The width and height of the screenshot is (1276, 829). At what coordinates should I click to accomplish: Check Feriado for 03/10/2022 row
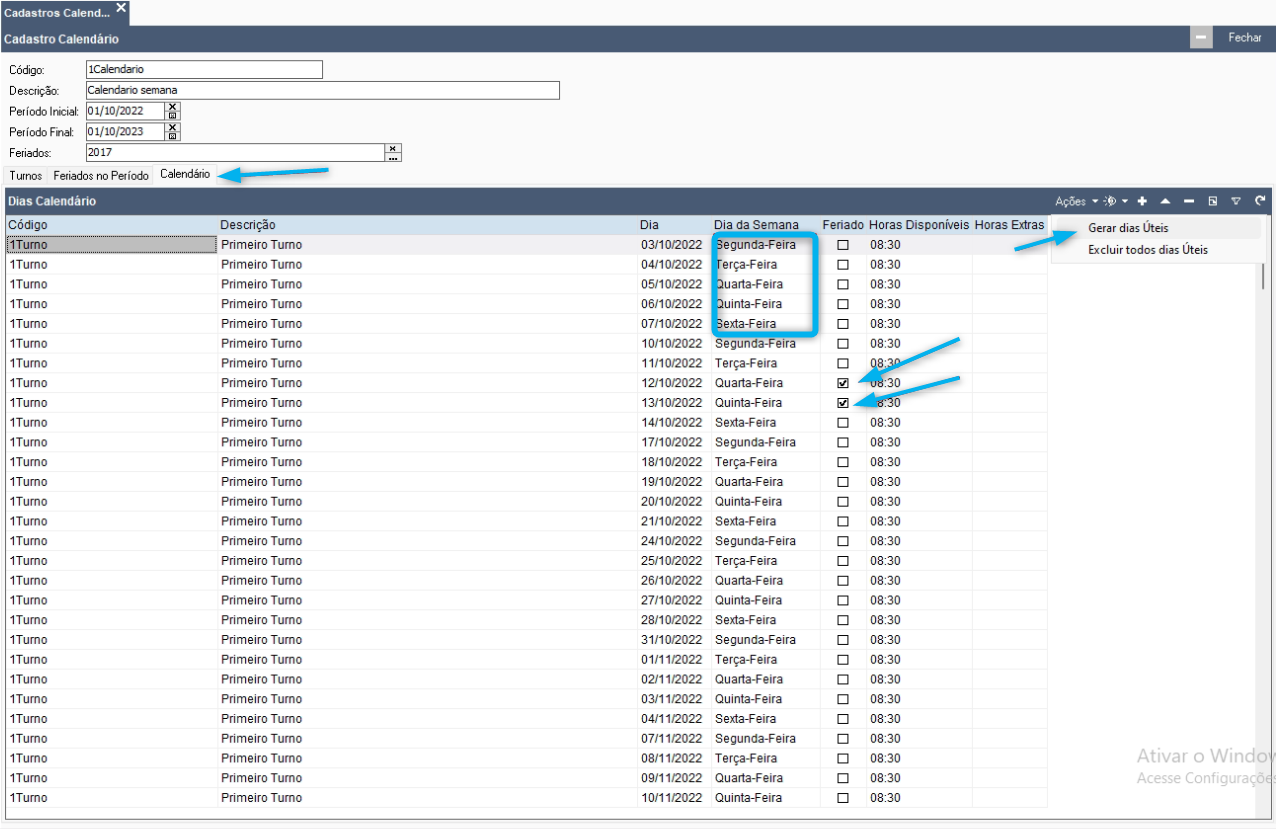[843, 245]
